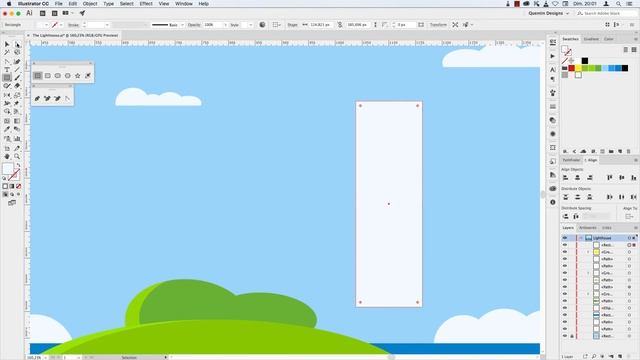Switch to the Pathfinder tab

(x=571, y=160)
